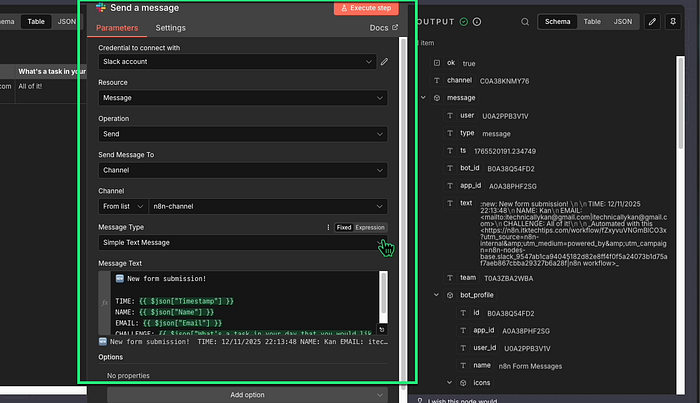The height and width of the screenshot is (403, 700).
Task: Select the ts schema field
Action: pos(463,150)
